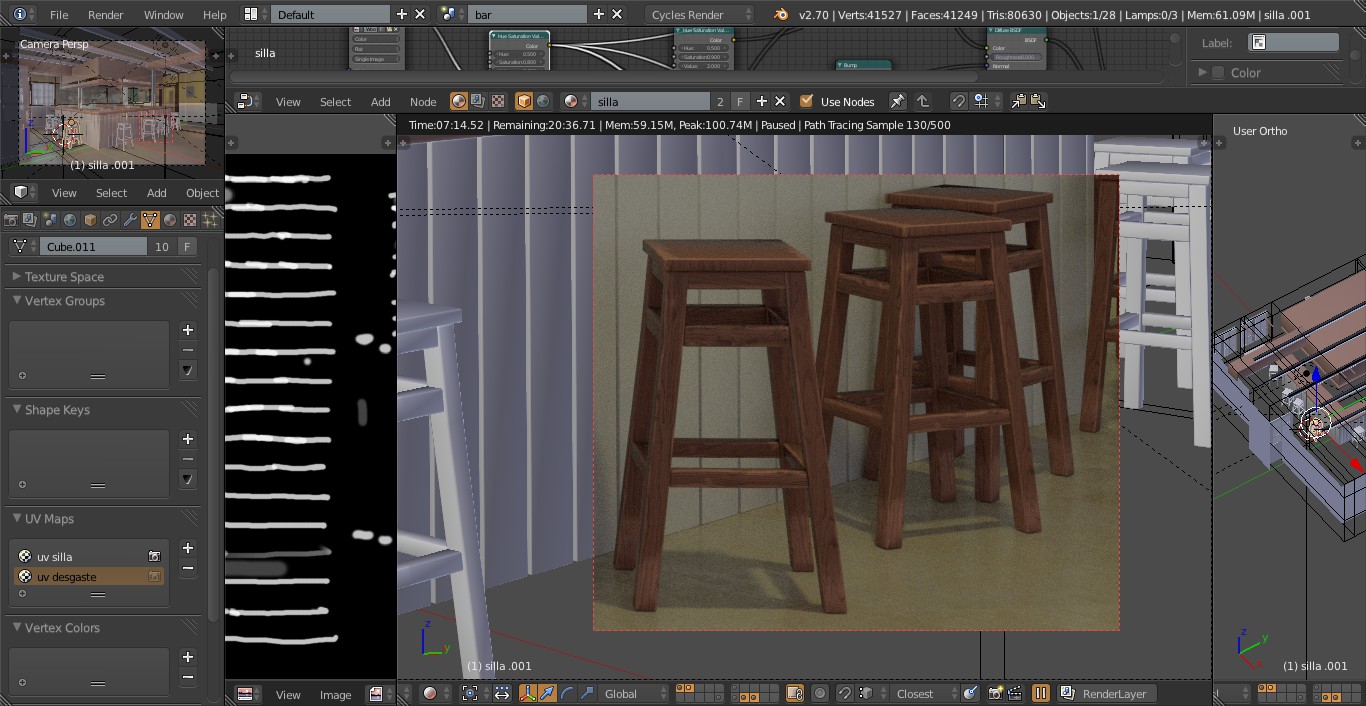Enable the scale manipulator icon

point(587,693)
